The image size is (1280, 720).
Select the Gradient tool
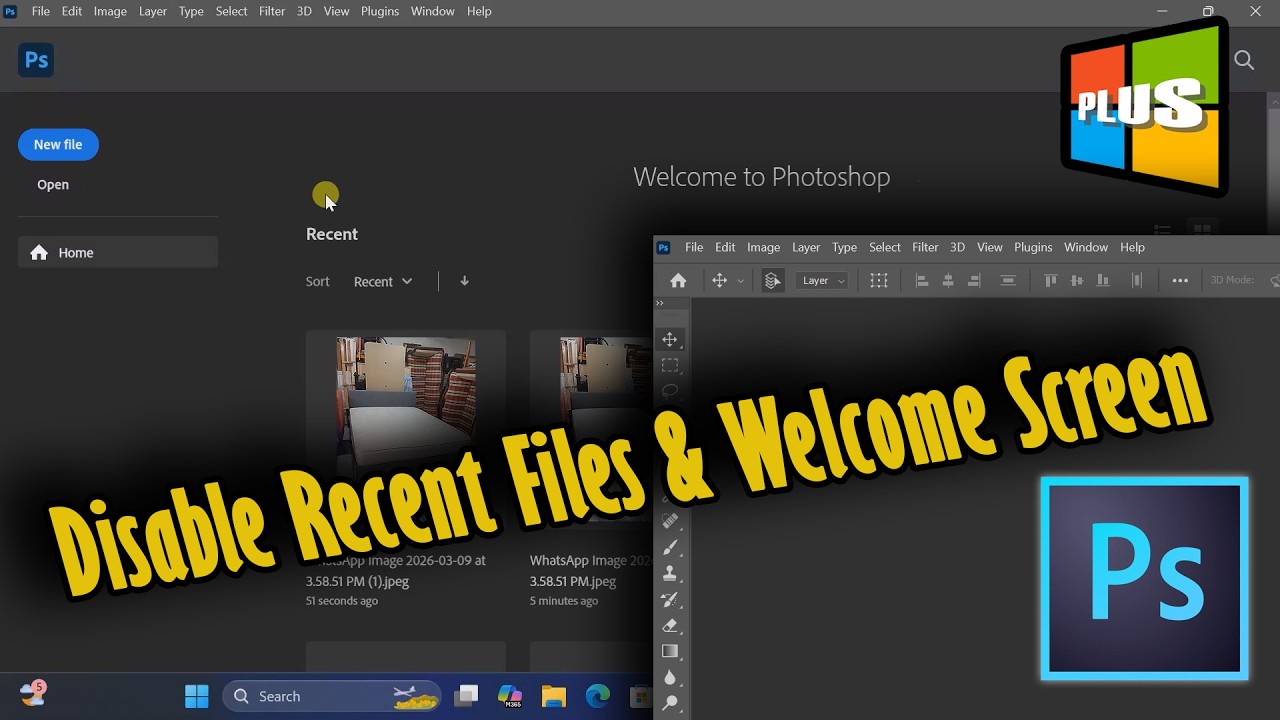tap(670, 651)
